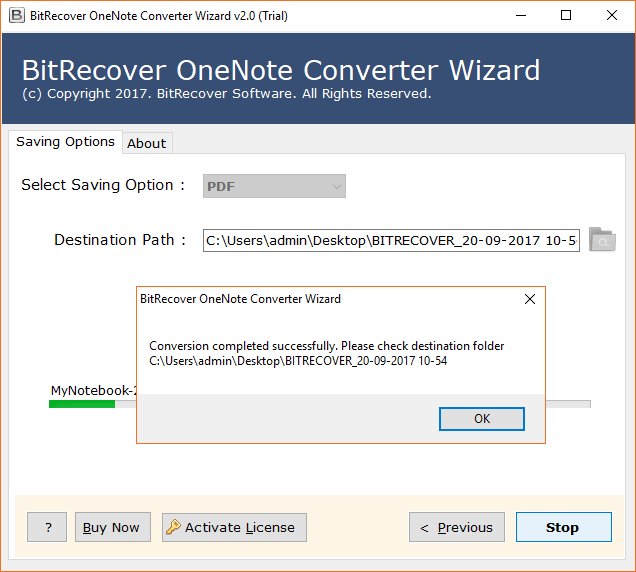The width and height of the screenshot is (636, 572).
Task: Click the folder browse icon beside Destination Path
Action: (x=602, y=240)
